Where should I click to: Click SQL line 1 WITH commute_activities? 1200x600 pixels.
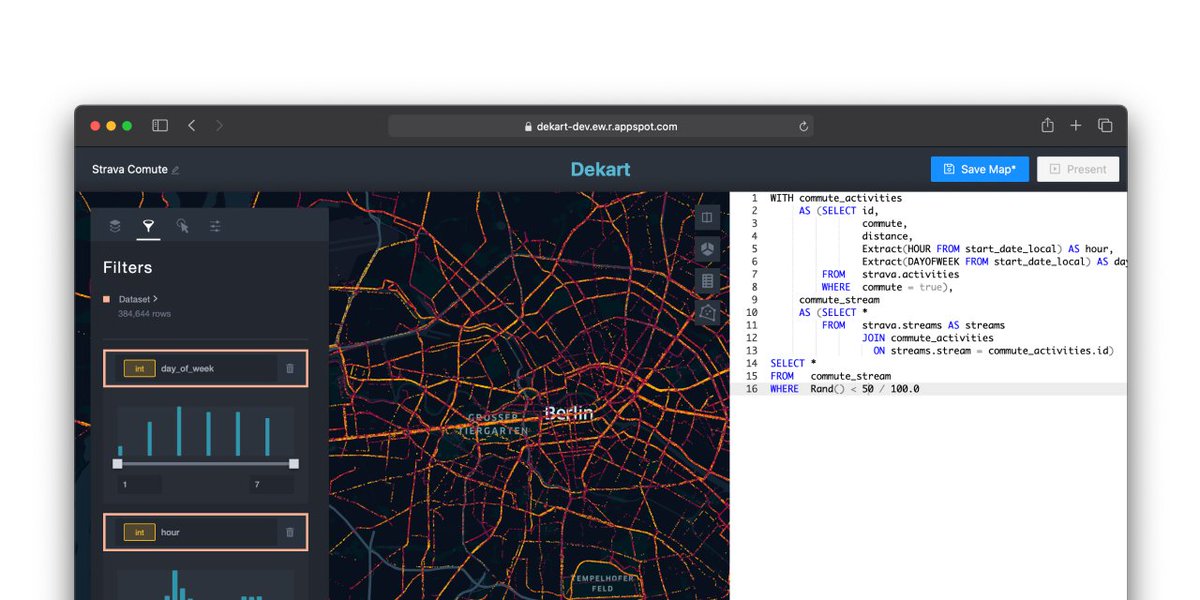pyautogui.click(x=836, y=198)
